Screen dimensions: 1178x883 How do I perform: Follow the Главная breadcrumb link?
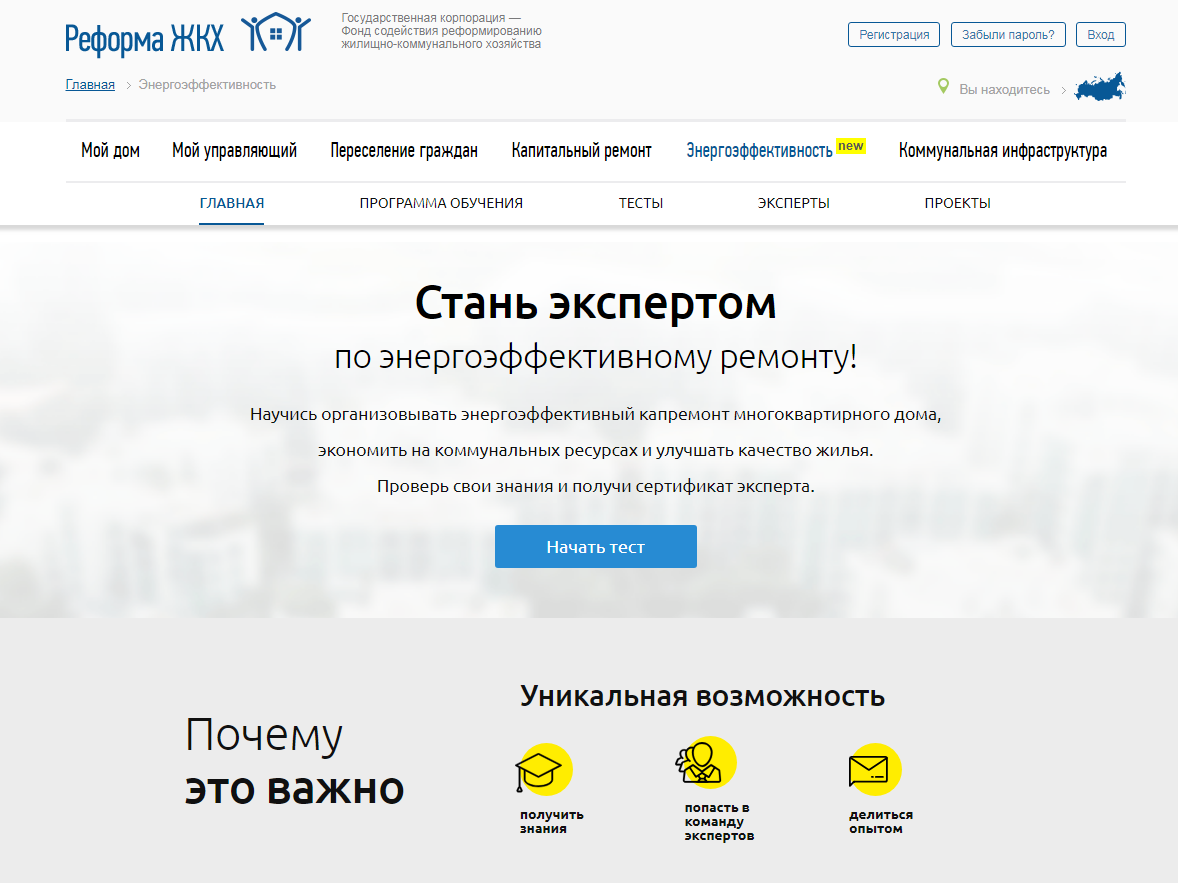pyautogui.click(x=90, y=85)
